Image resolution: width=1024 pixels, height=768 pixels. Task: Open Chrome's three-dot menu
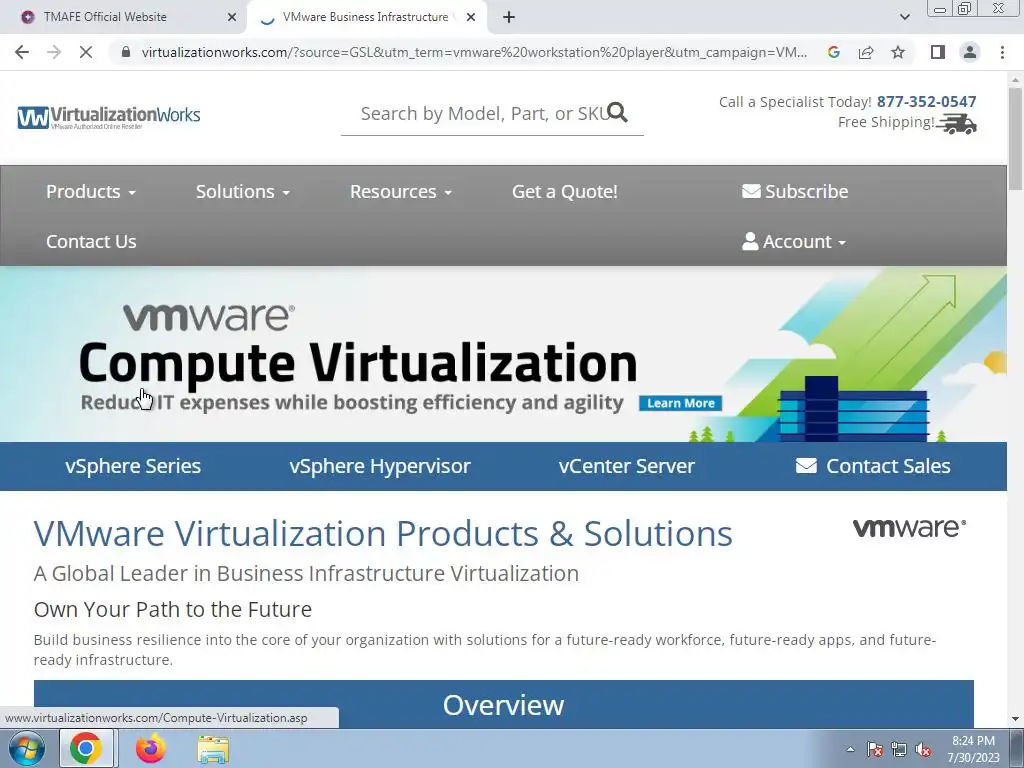[x=1002, y=52]
